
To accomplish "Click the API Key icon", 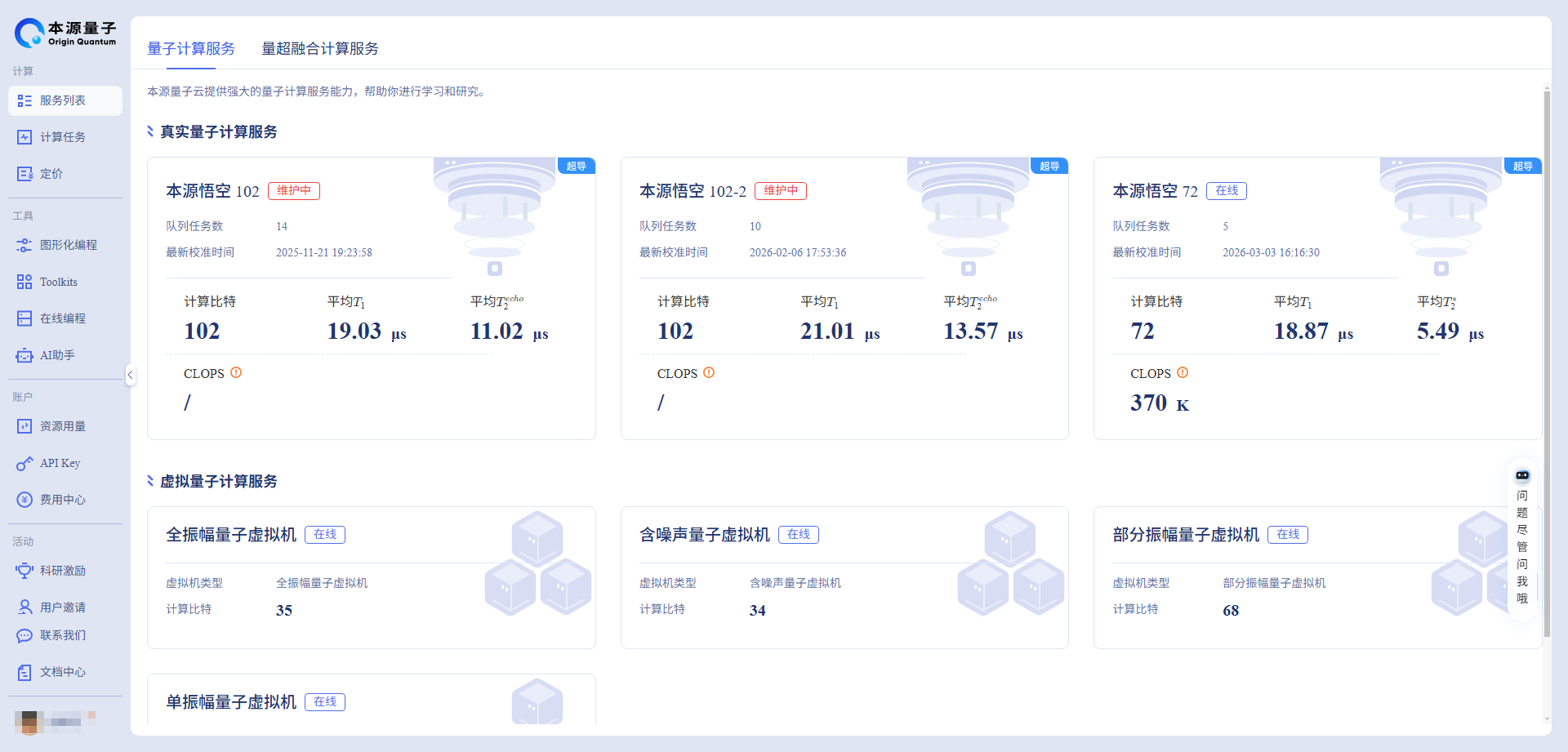I will tap(24, 463).
